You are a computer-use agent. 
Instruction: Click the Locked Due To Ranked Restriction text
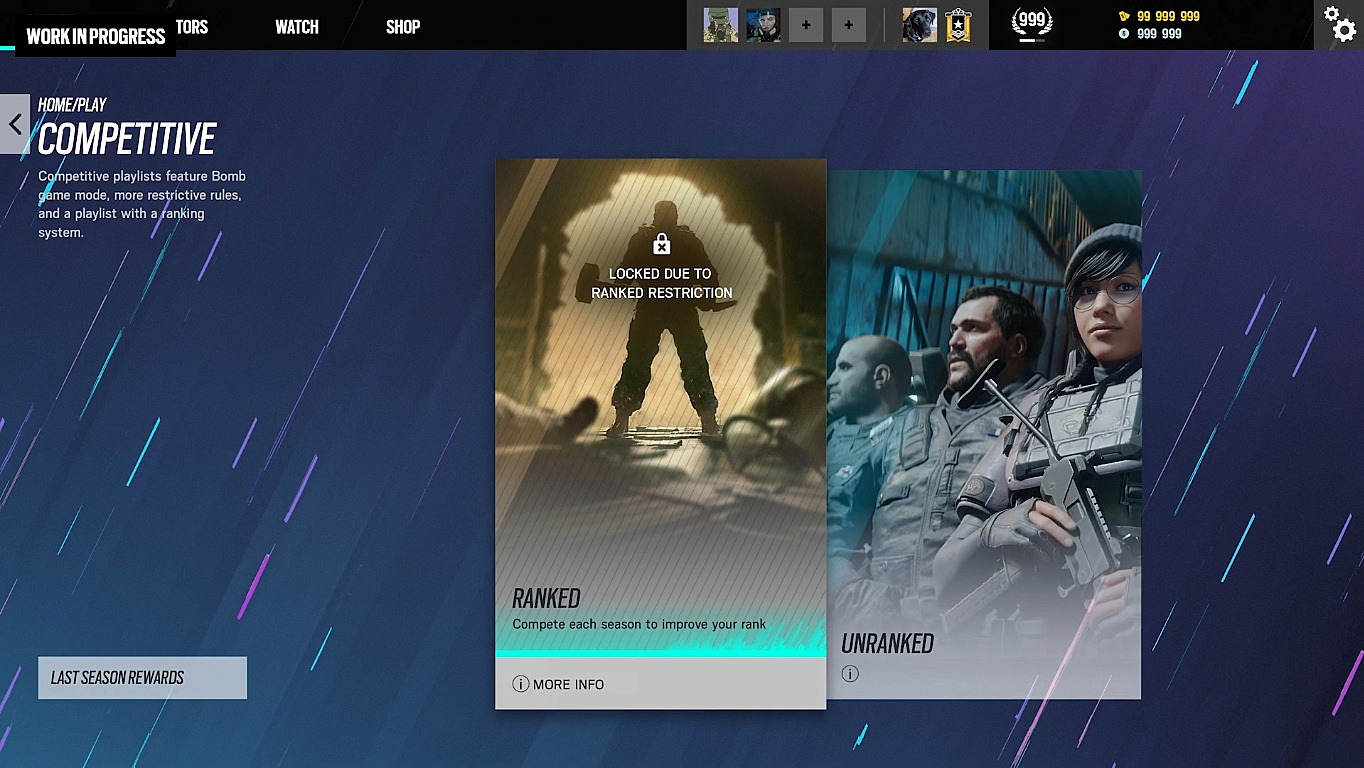click(661, 283)
